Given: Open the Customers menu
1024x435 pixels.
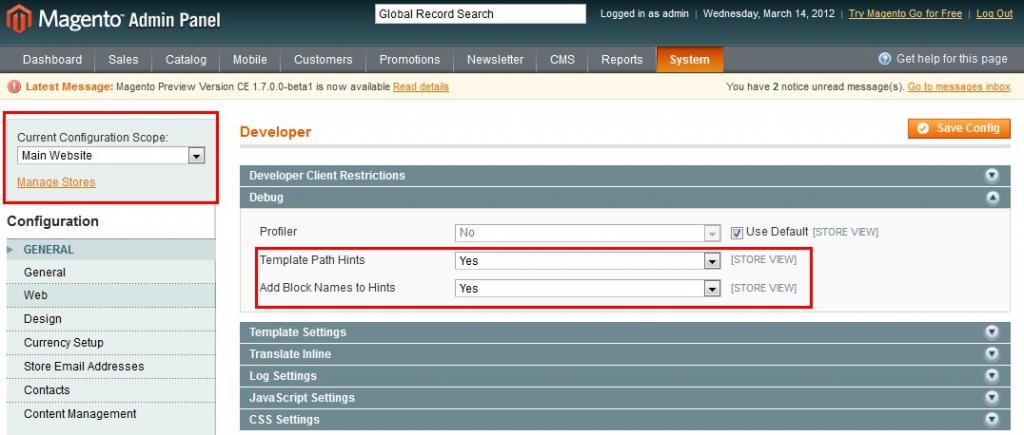Looking at the screenshot, I should [323, 59].
